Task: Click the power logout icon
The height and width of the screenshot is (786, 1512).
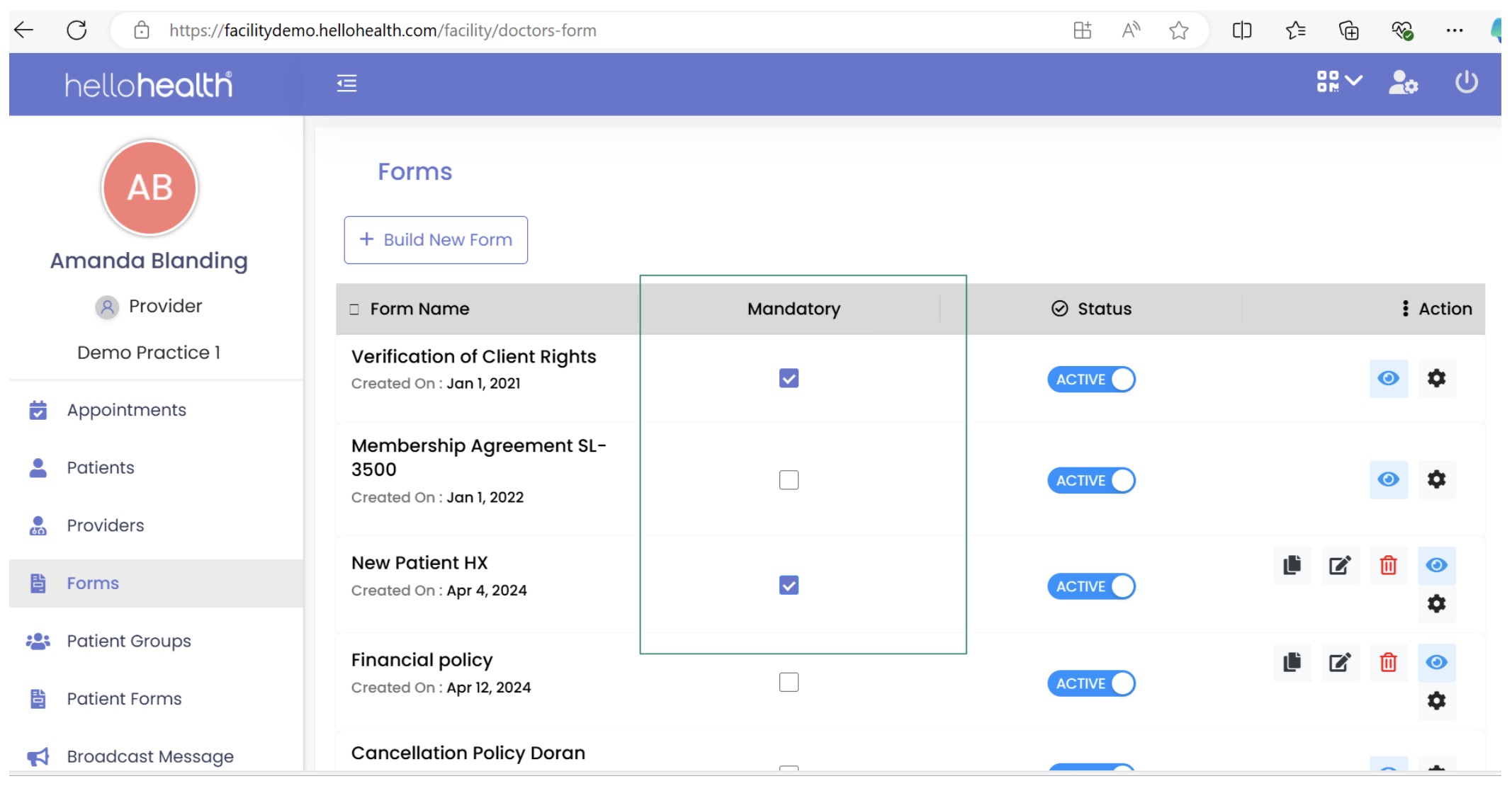Action: click(x=1466, y=82)
